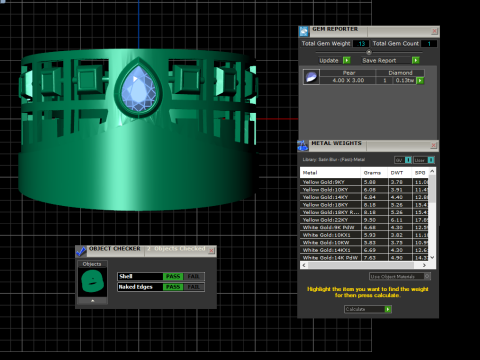Image resolution: width=480 pixels, height=360 pixels.
Task: Close the Gem Reporter panel
Action: (435, 31)
